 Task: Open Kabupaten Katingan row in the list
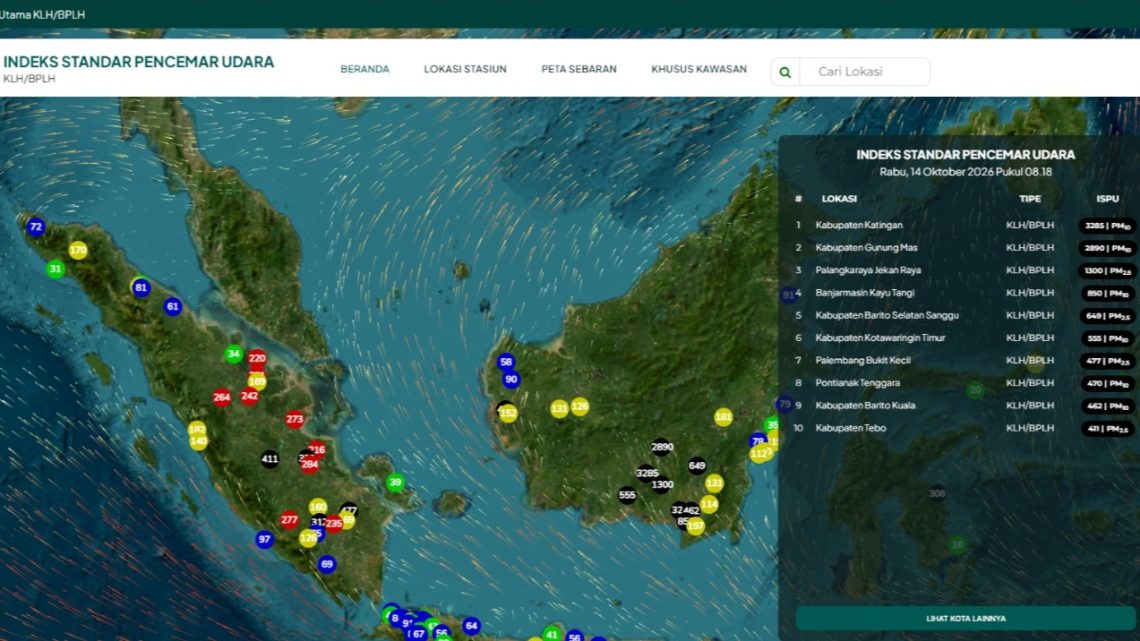[x=966, y=225]
